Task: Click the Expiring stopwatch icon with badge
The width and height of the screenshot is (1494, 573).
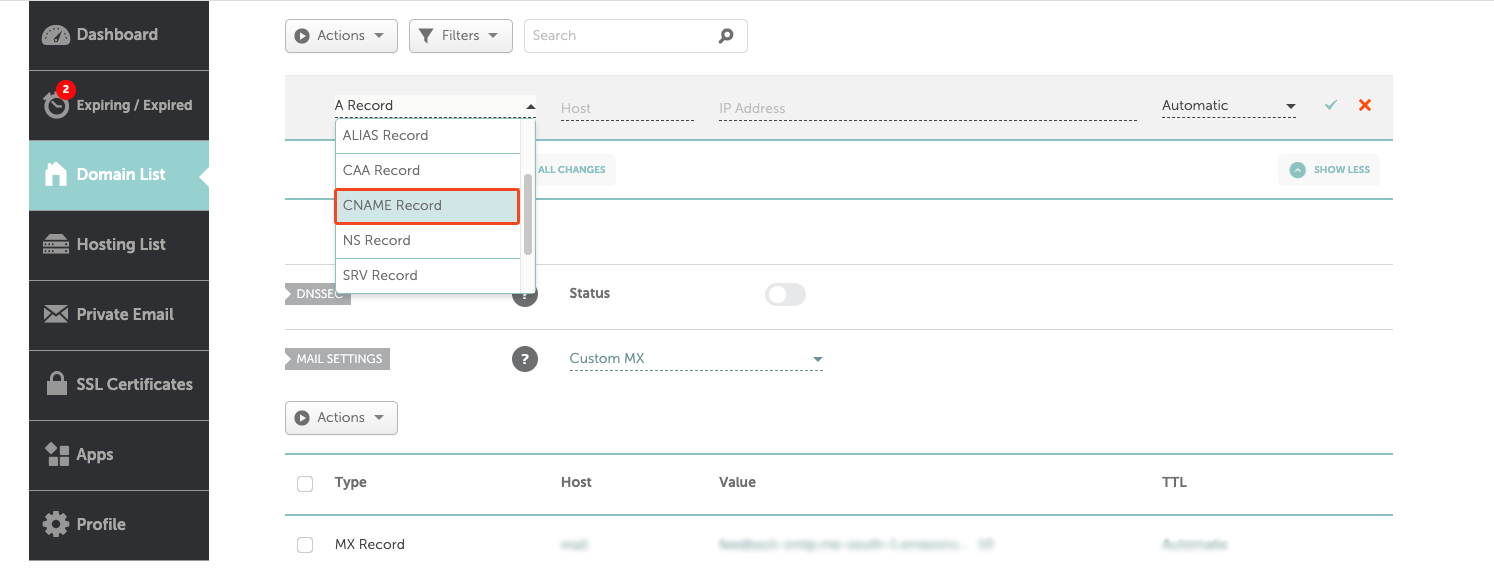Action: [x=57, y=101]
